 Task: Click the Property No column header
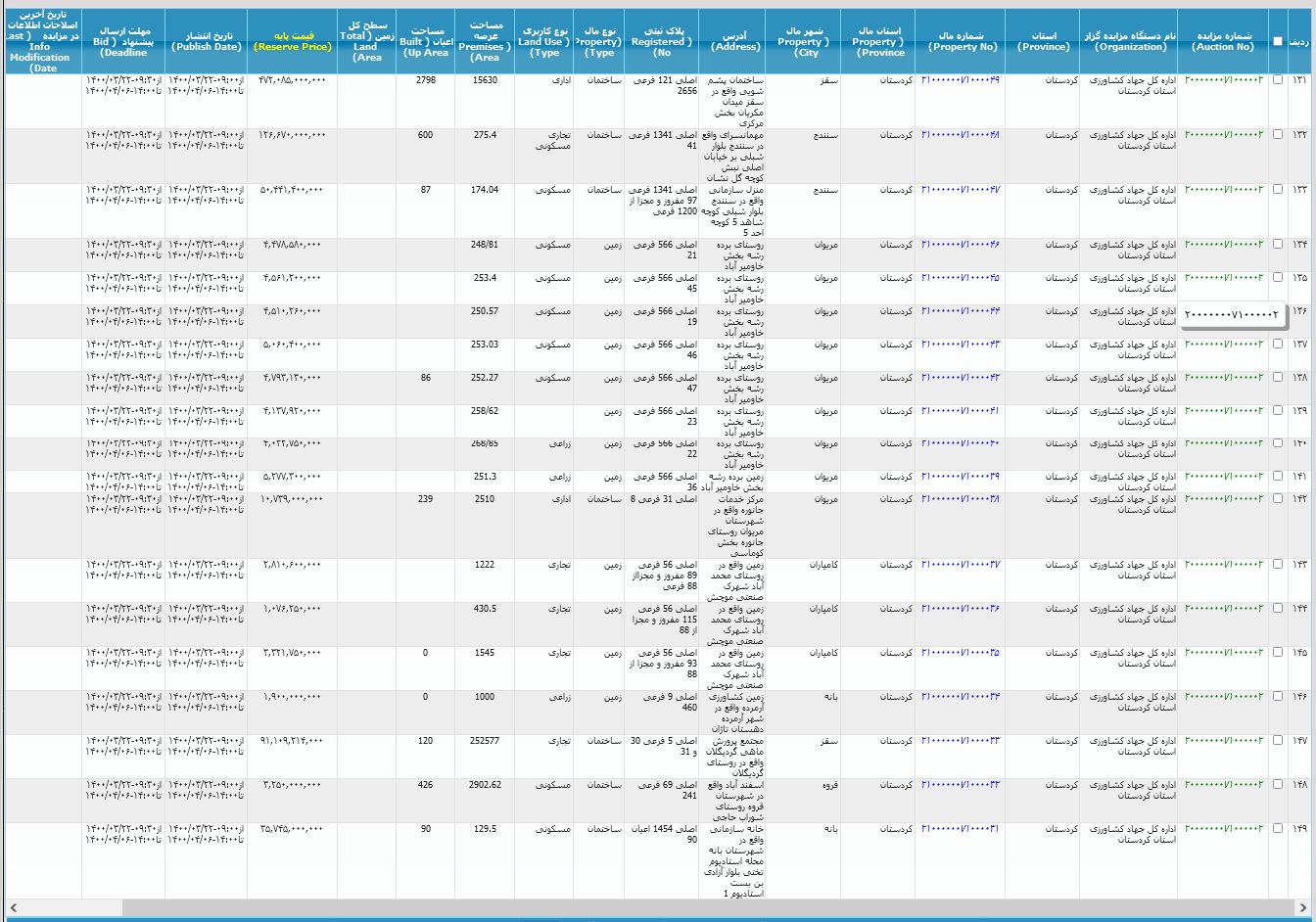point(963,41)
